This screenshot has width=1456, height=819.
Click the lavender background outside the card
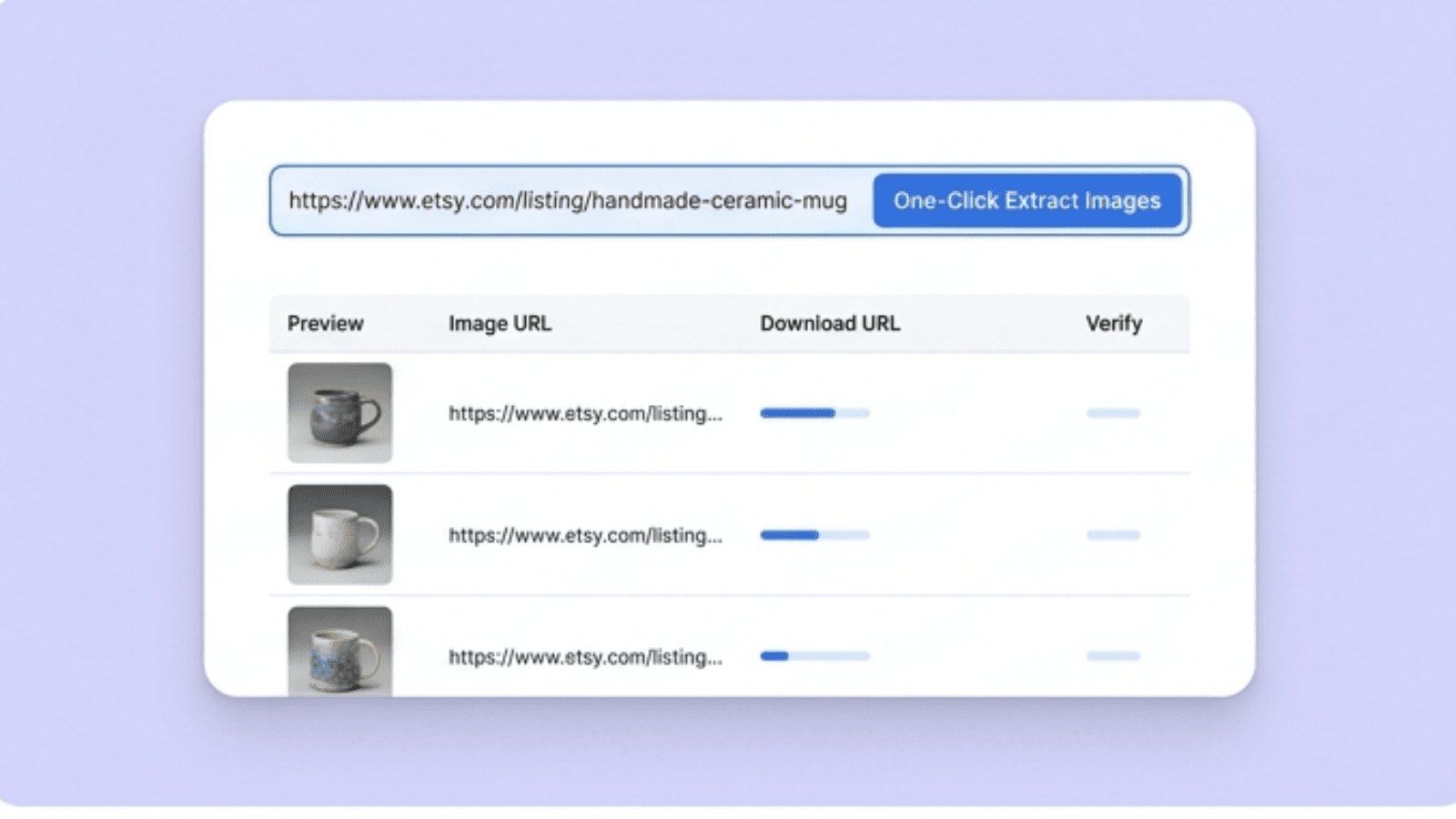click(100, 409)
